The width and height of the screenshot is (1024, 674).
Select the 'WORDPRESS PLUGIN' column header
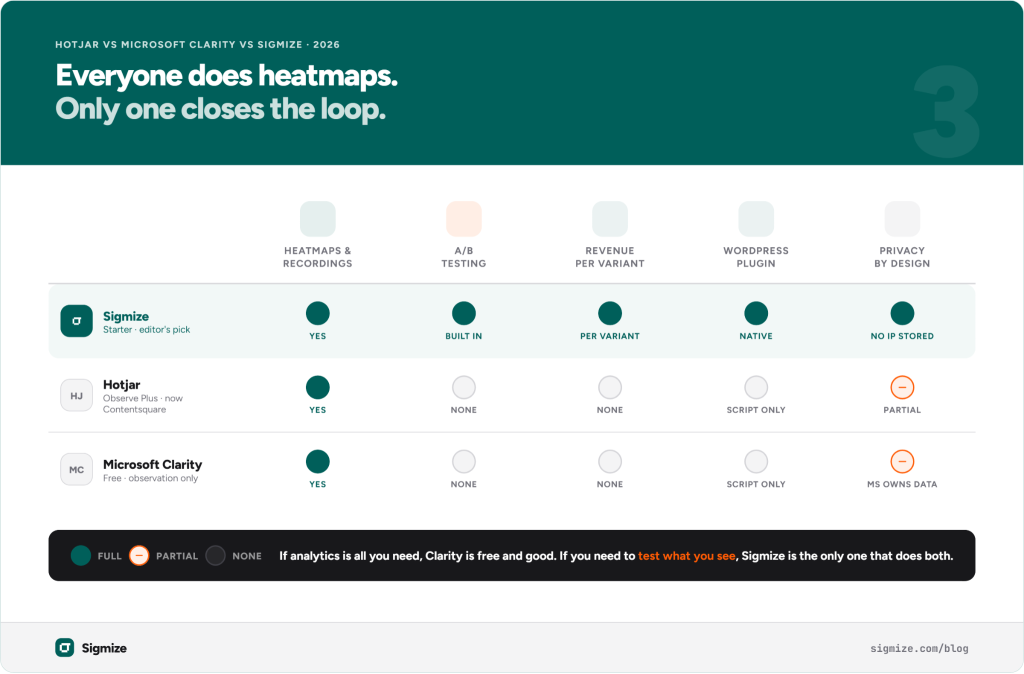click(756, 257)
